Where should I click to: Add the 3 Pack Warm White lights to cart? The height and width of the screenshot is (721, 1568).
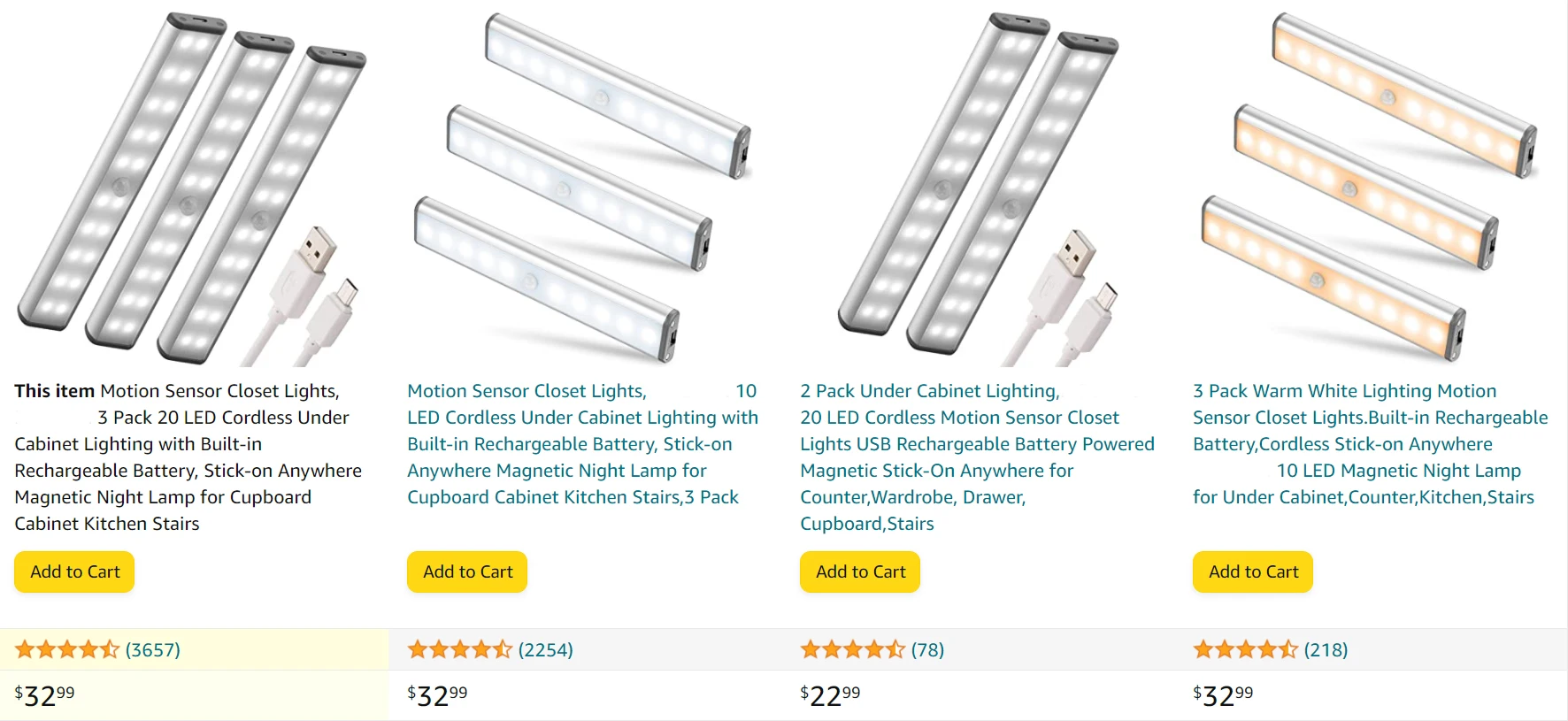1253,571
